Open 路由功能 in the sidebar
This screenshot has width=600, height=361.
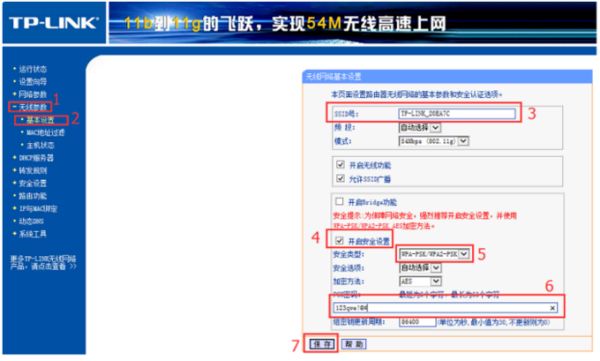pyautogui.click(x=33, y=196)
